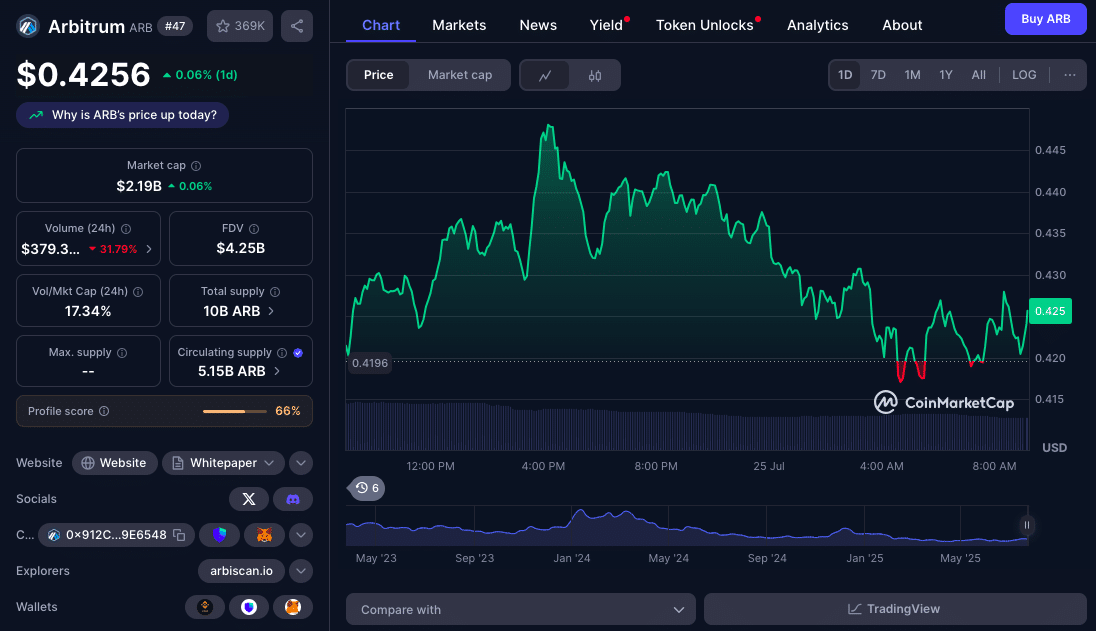
Task: Expand the Whitepaper dropdown
Action: point(224,463)
